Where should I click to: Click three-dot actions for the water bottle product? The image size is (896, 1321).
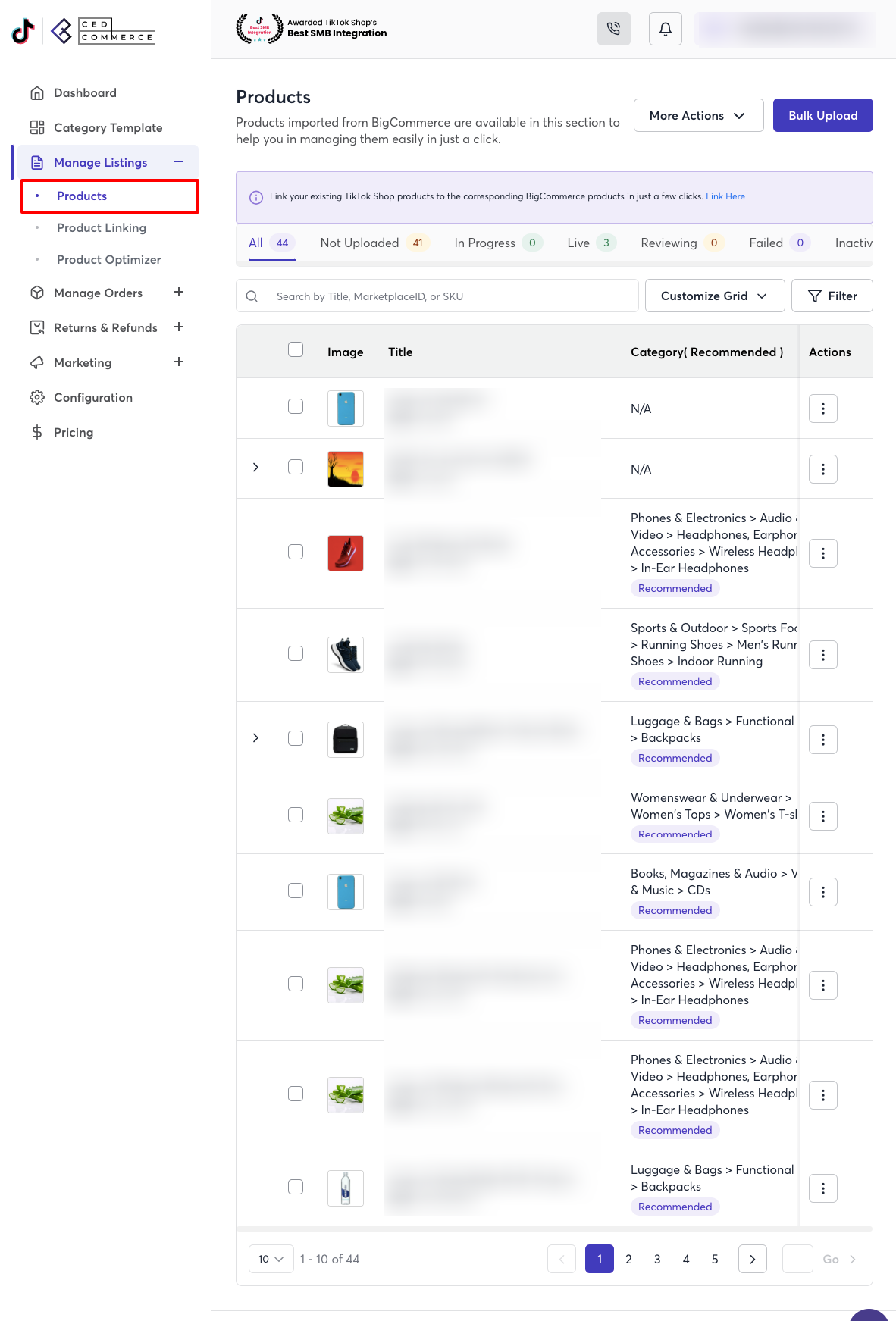coord(822,1188)
